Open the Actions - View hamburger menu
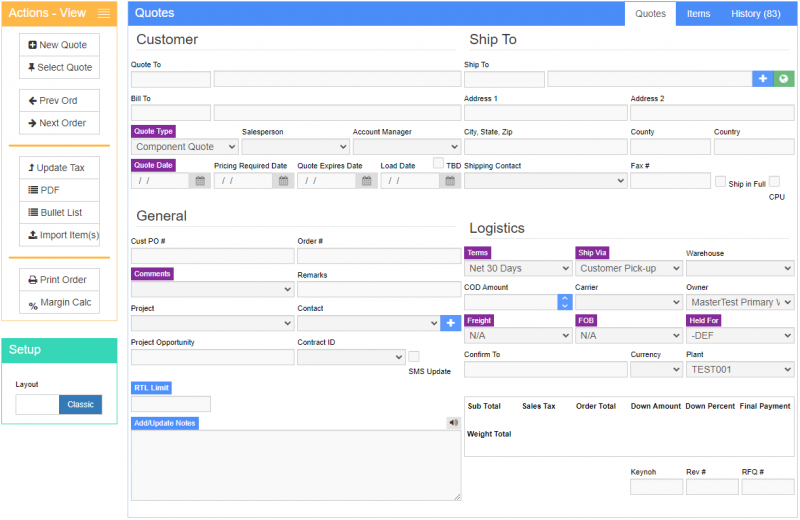Viewport: 800px width, 520px height. pos(103,13)
